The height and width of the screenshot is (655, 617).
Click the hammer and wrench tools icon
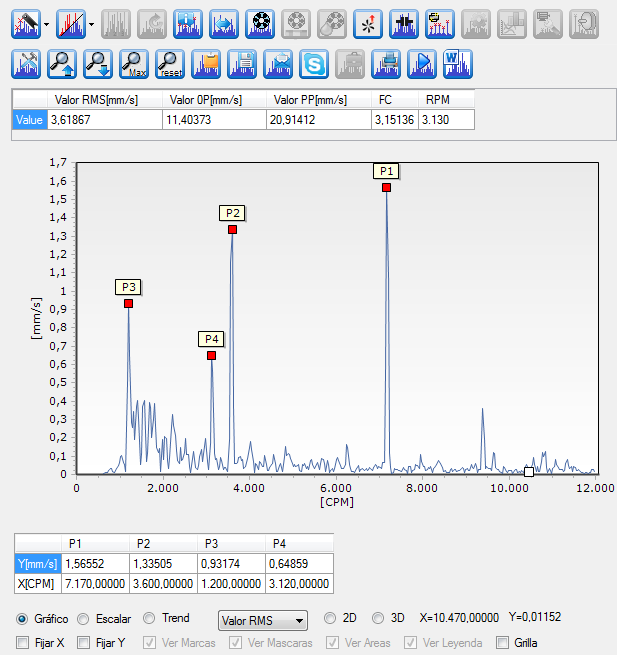pos(26,64)
